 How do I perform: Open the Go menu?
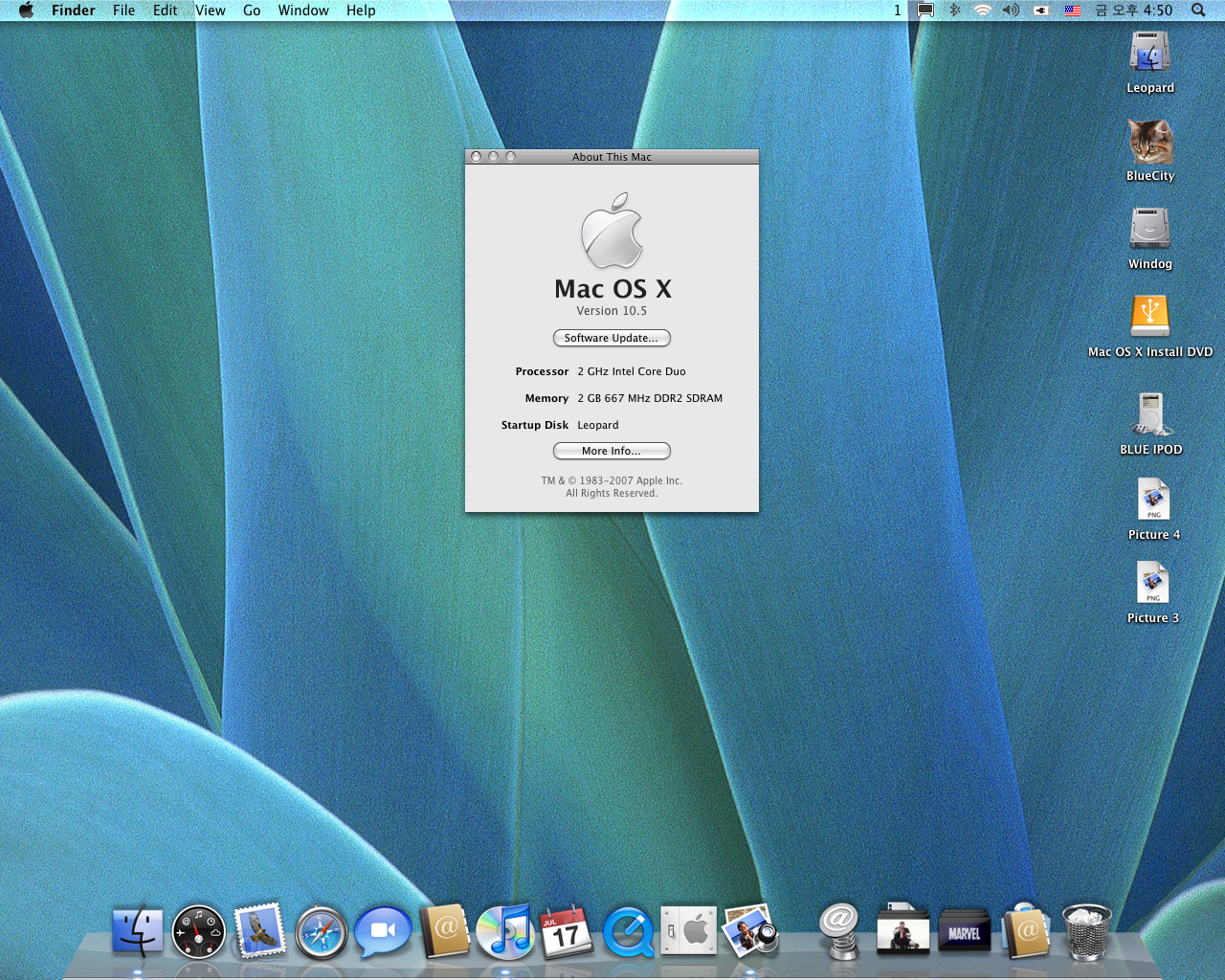click(252, 10)
